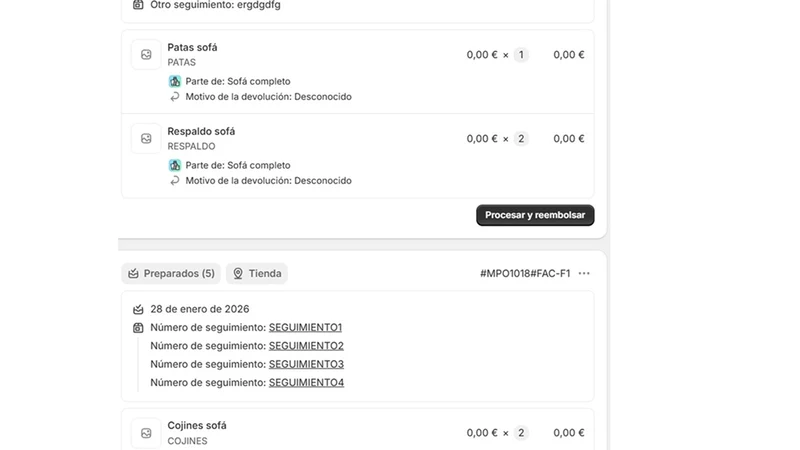Click the Preparados (5) status badge
Viewport: 800px width, 450px height.
(x=171, y=273)
